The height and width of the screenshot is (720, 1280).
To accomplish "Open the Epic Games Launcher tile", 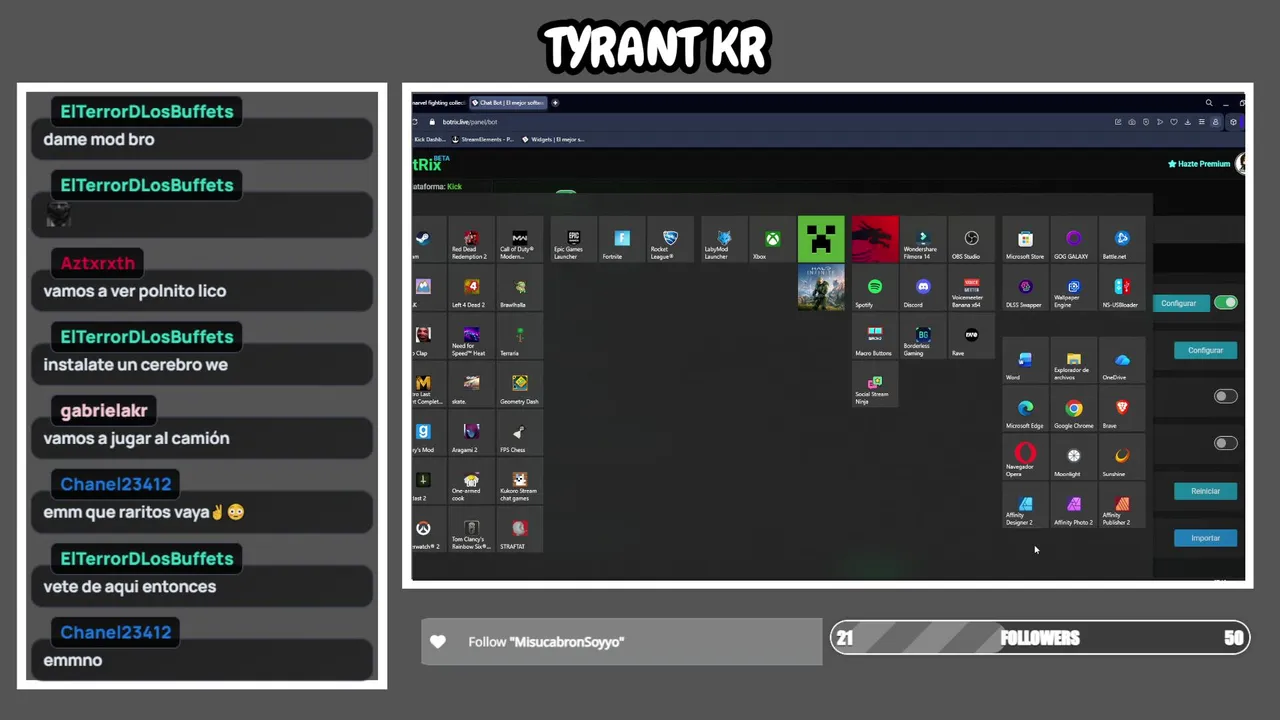I will point(573,240).
